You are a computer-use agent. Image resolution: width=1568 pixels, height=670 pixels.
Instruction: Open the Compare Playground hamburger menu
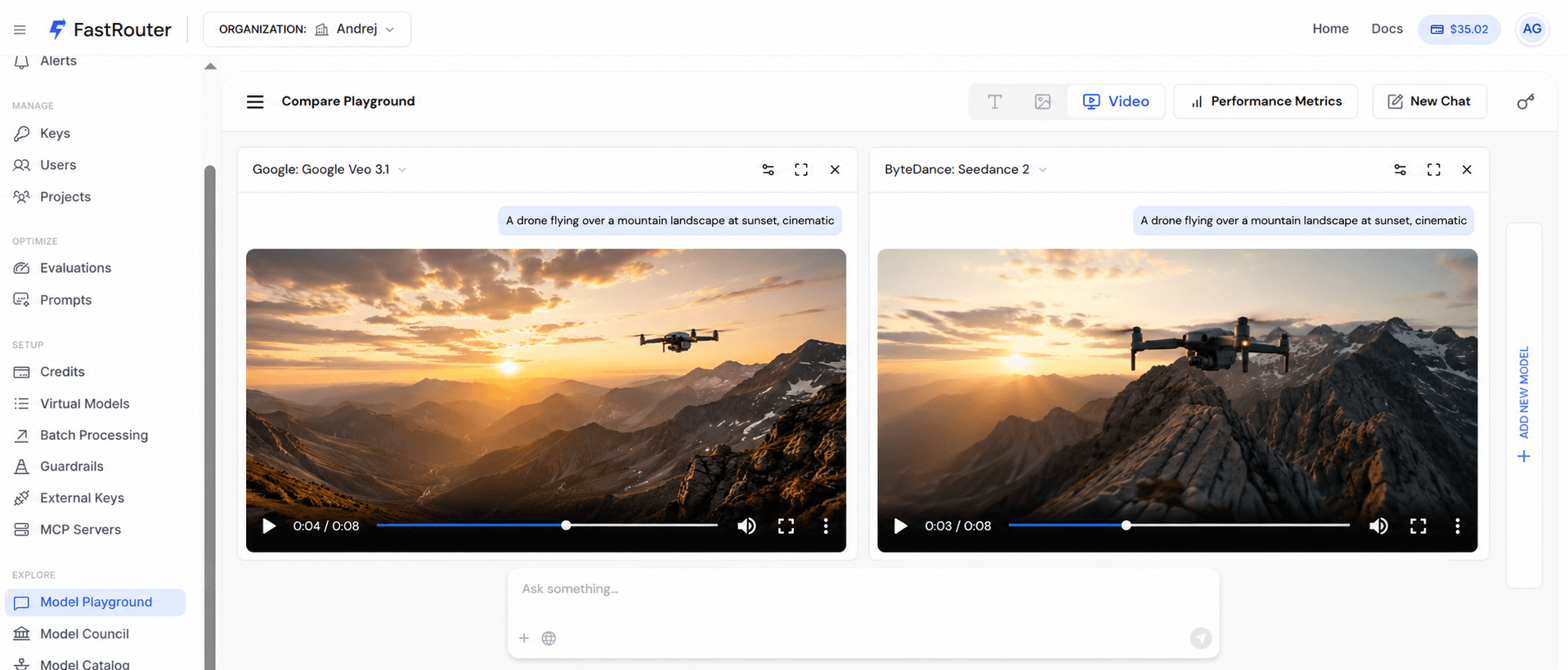(255, 101)
